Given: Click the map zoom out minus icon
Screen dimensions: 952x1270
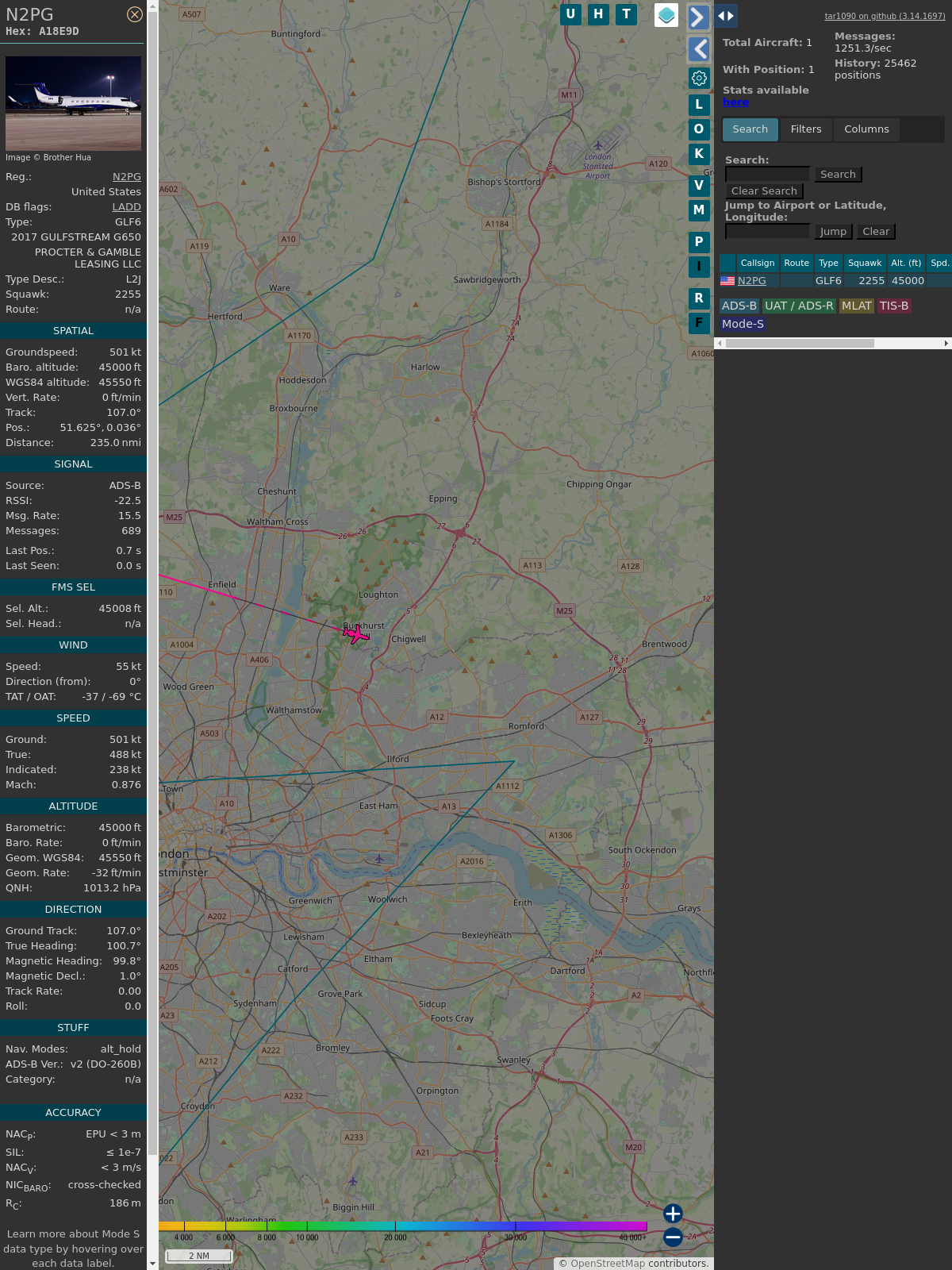Looking at the screenshot, I should tap(673, 1237).
